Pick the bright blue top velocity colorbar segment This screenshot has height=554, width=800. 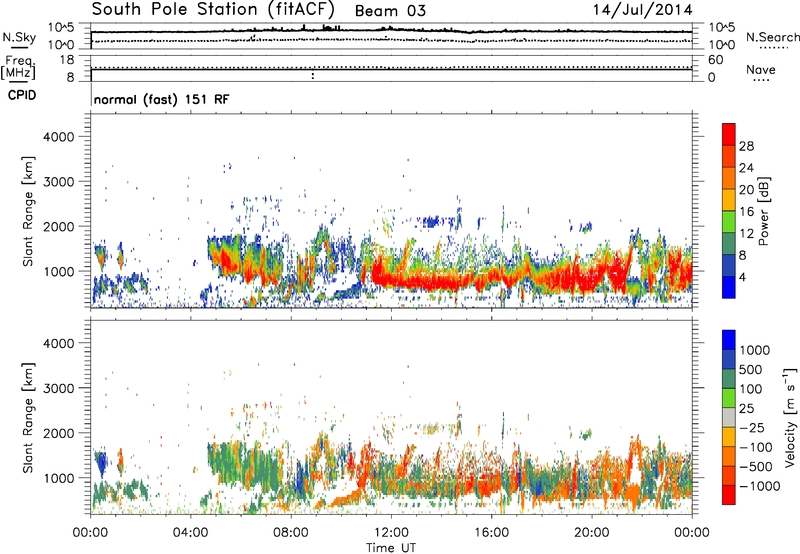pyautogui.click(x=729, y=340)
